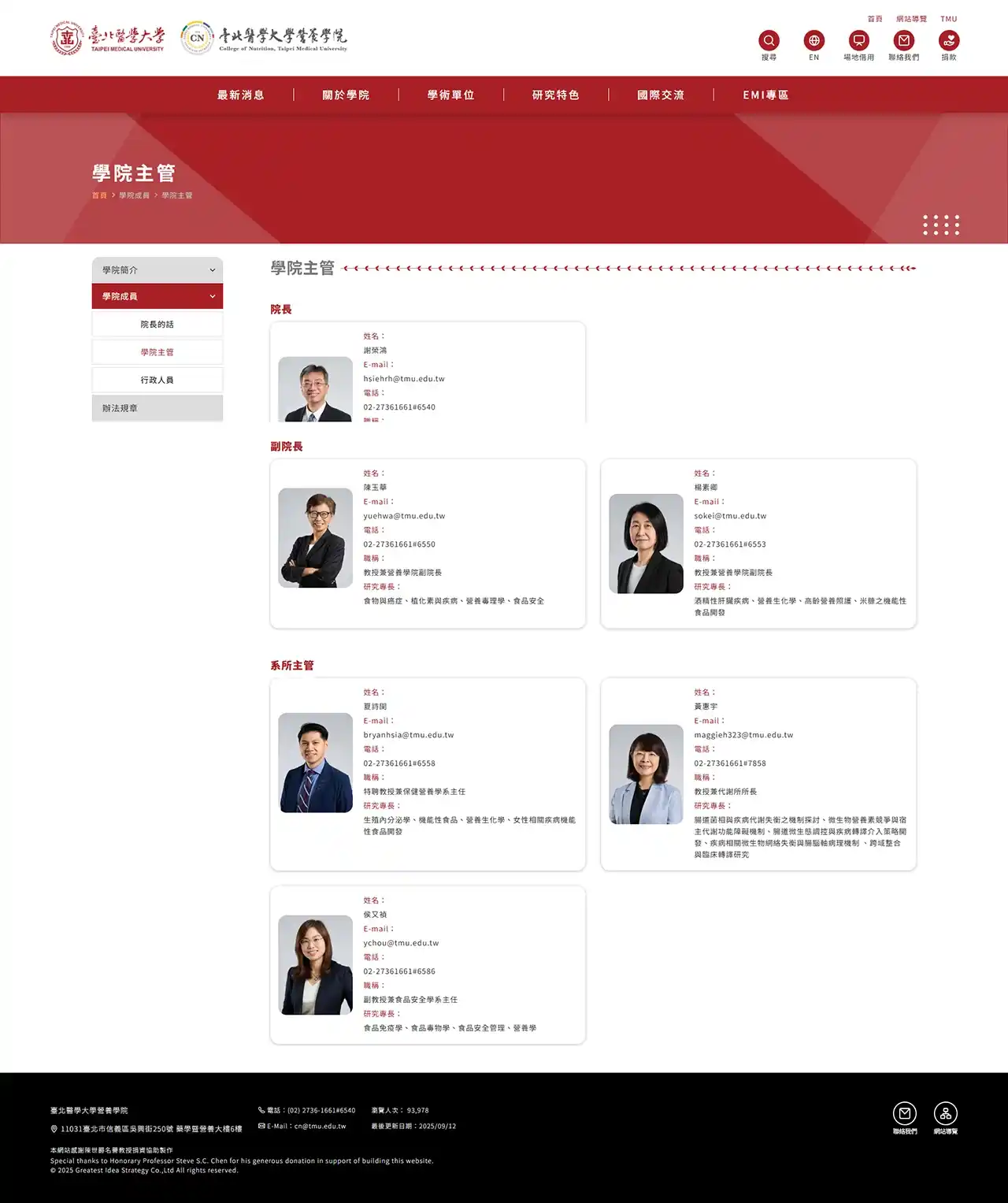The height and width of the screenshot is (1203, 1008).
Task: Click the 聯絡我們 mail icon in header
Action: click(x=902, y=40)
